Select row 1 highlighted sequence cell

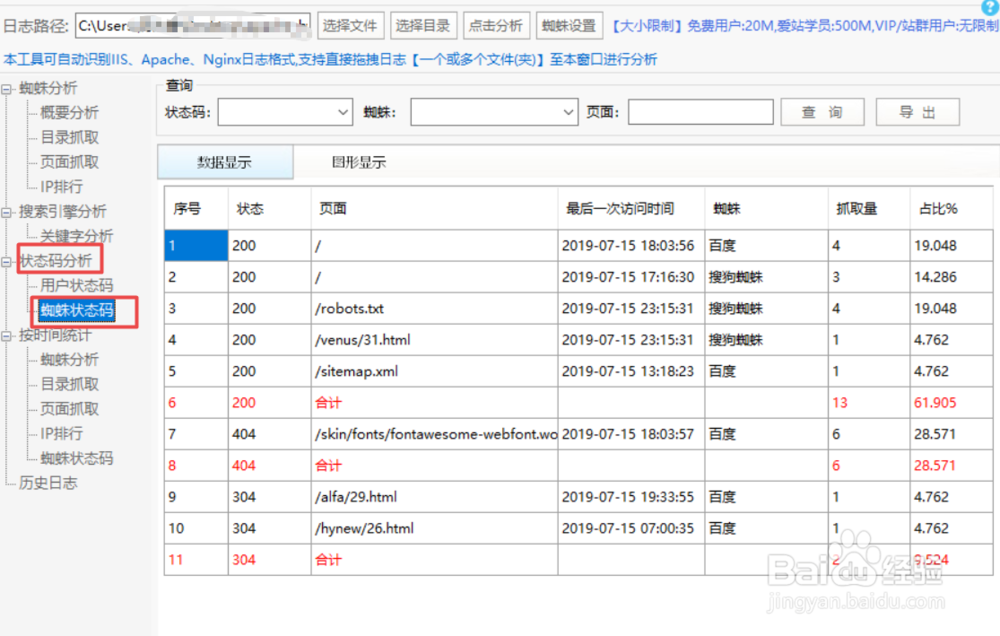click(x=196, y=246)
